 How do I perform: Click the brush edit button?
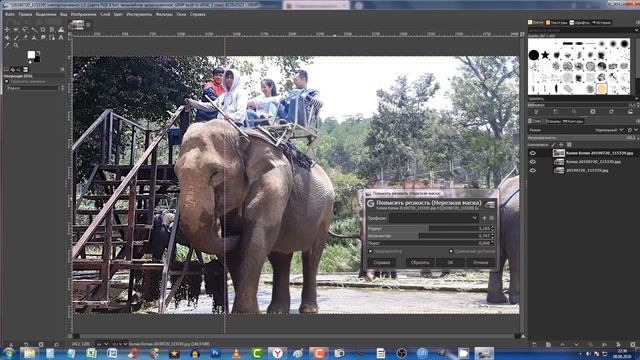tap(537, 111)
